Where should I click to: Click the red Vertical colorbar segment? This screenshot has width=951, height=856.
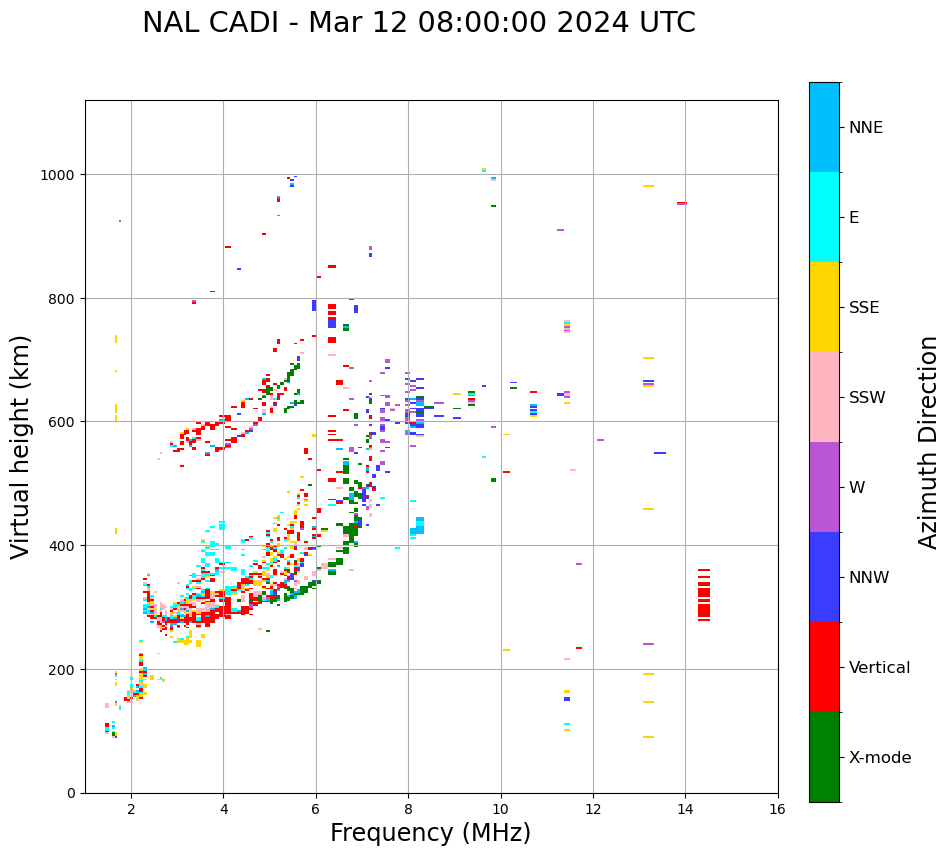point(824,667)
